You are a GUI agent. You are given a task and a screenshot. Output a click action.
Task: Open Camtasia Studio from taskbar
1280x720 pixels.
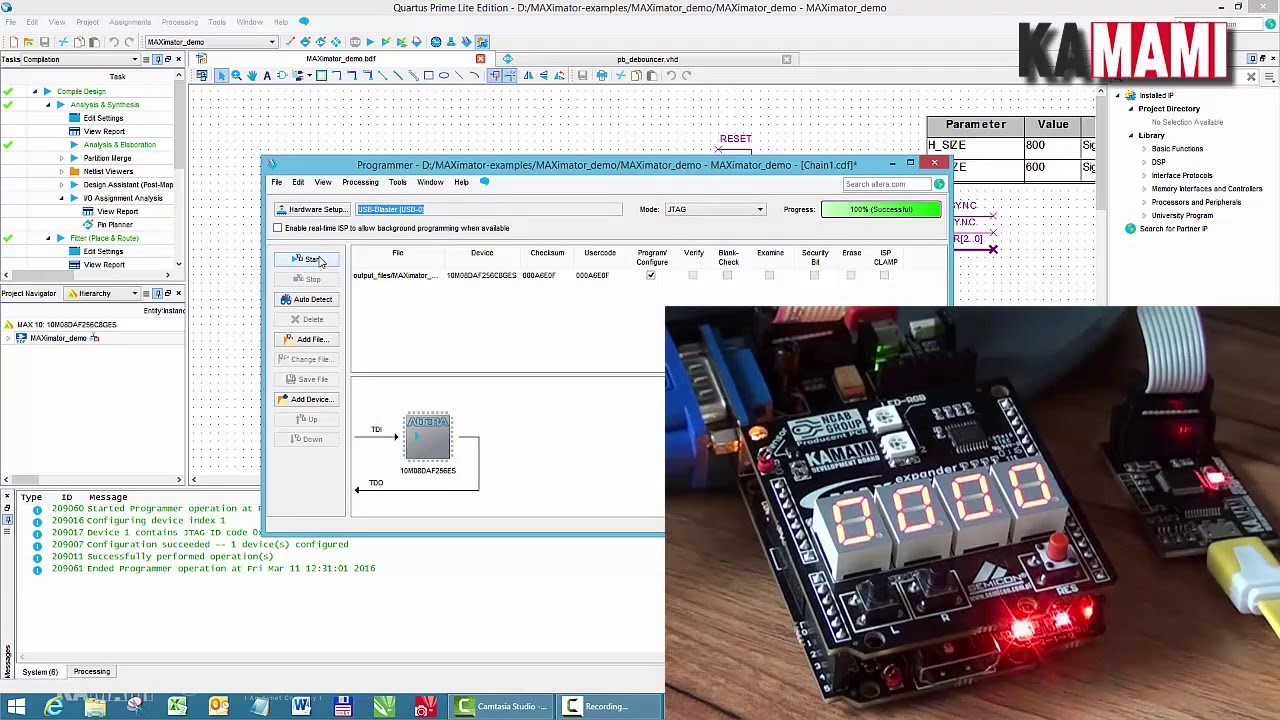(501, 707)
